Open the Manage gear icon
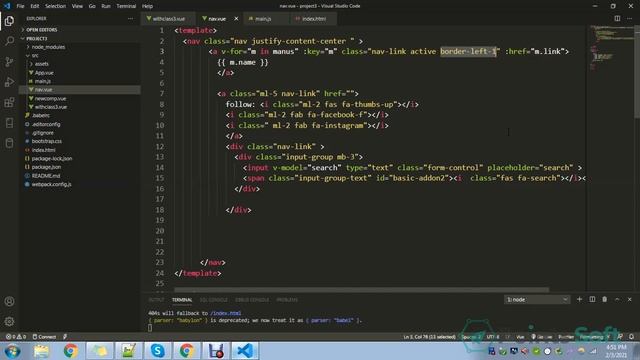This screenshot has width=640, height=360. click(9, 322)
